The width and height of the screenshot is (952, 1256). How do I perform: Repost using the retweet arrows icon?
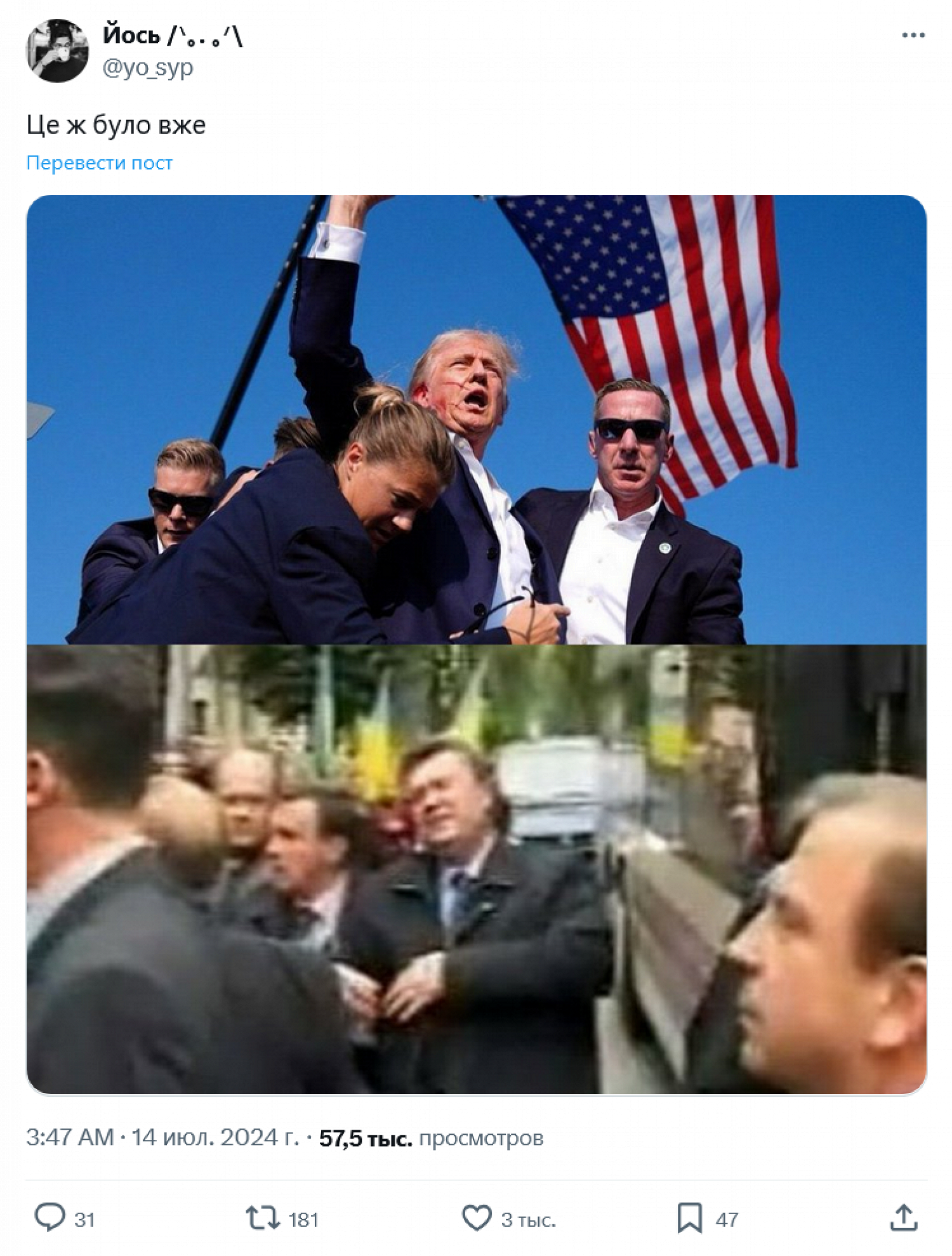pyautogui.click(x=263, y=1218)
